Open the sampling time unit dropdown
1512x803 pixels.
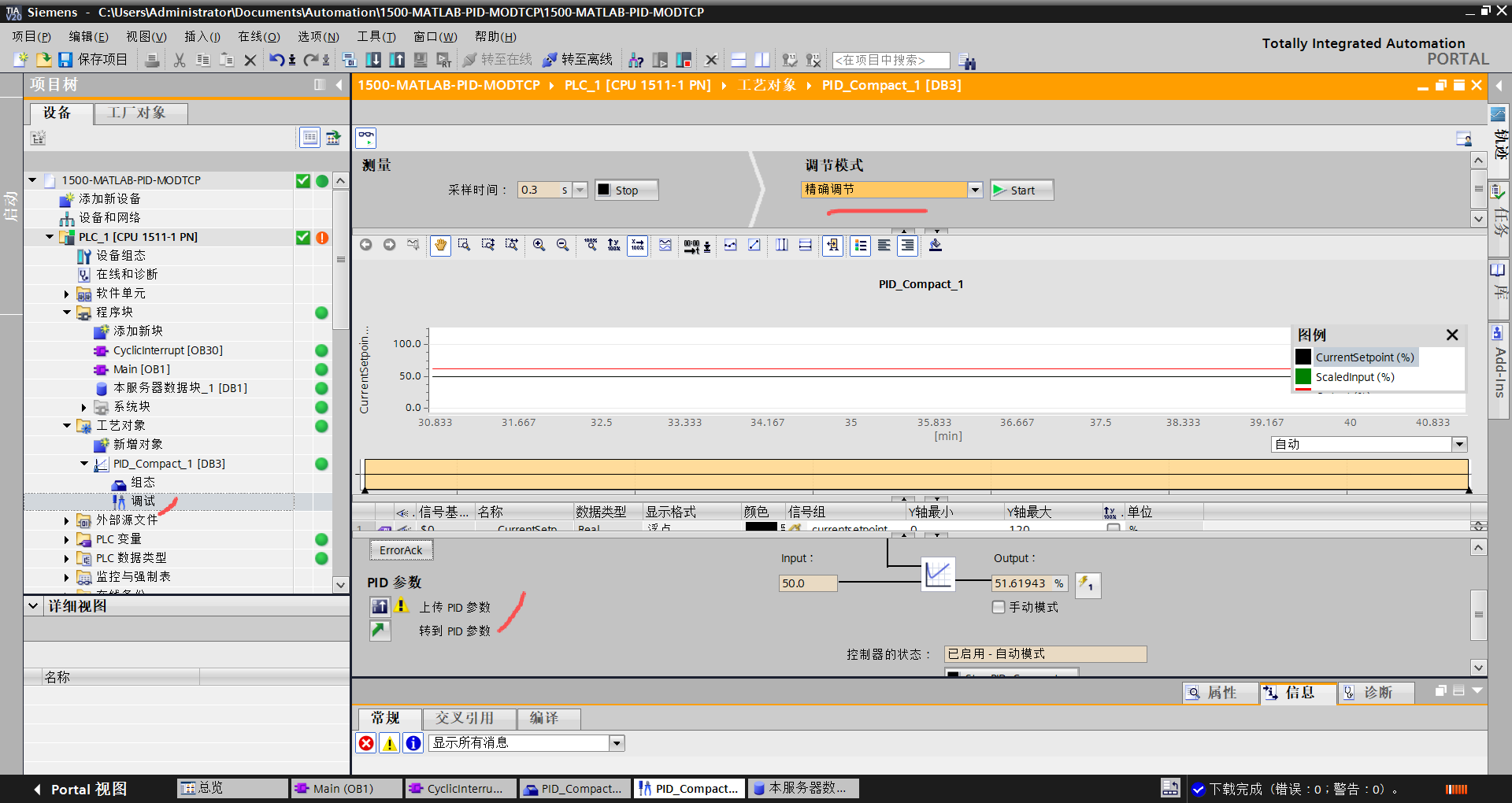[x=580, y=190]
